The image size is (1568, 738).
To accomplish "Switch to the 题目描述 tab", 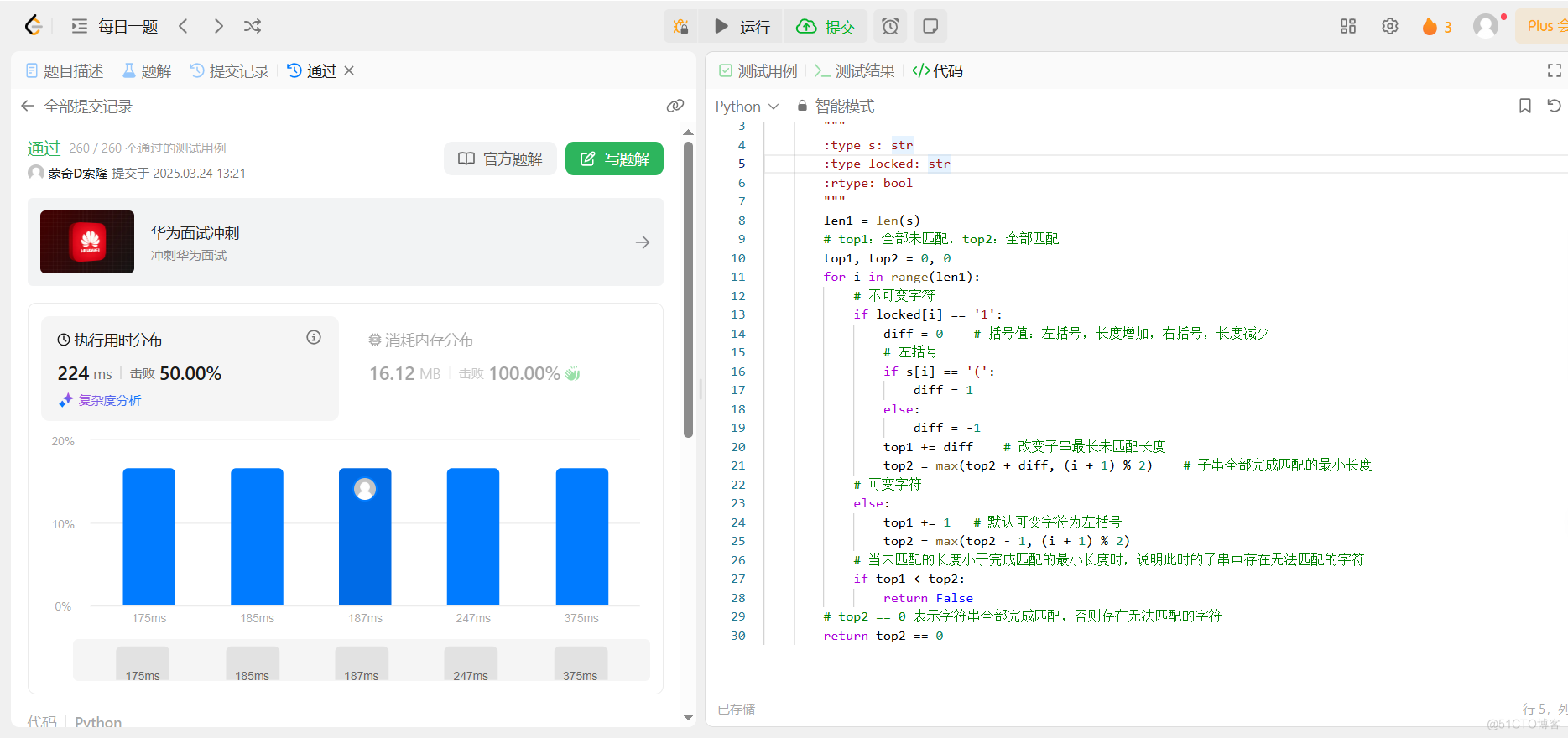I will pyautogui.click(x=65, y=71).
